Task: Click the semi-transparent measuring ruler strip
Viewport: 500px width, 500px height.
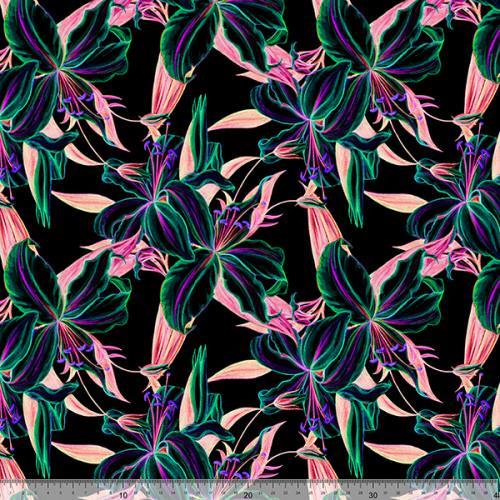Action: pos(250,489)
